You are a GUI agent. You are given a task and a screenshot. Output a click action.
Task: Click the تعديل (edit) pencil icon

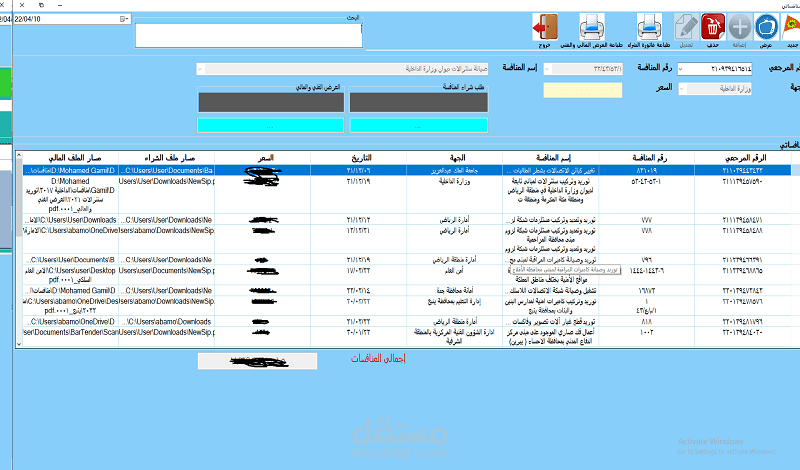pyautogui.click(x=686, y=27)
